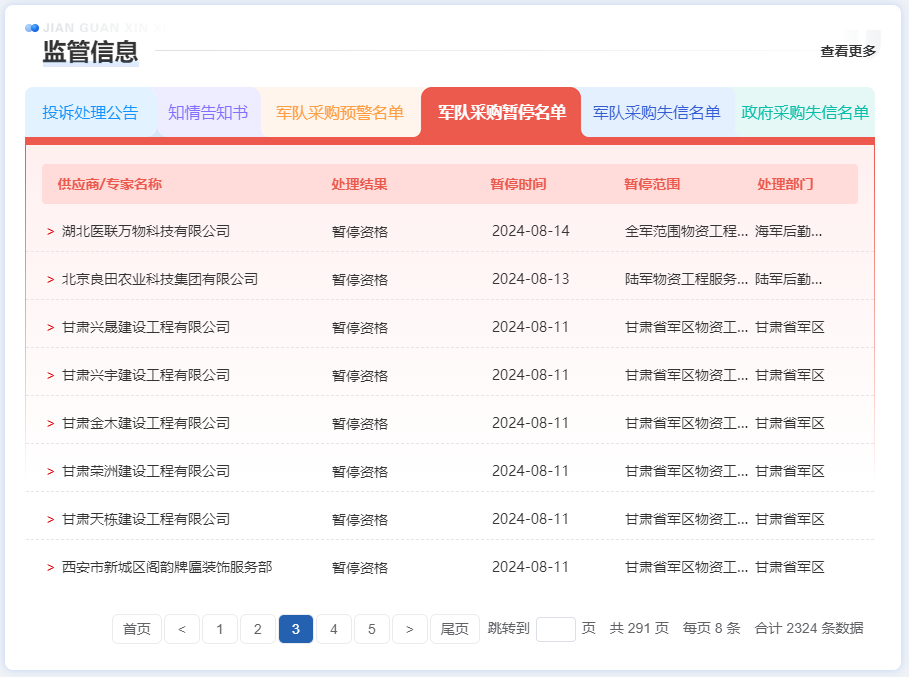The image size is (909, 677).
Task: Open 湖北医联万物科技有限公司 entry
Action: click(146, 231)
